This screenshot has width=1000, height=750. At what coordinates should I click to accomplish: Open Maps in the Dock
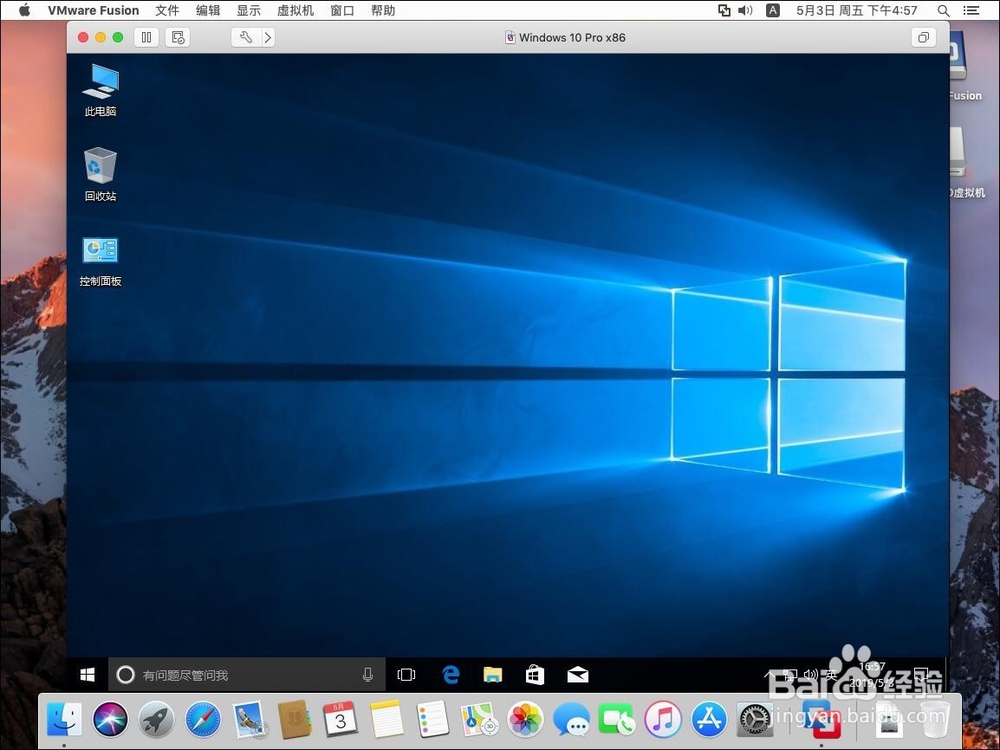(479, 719)
